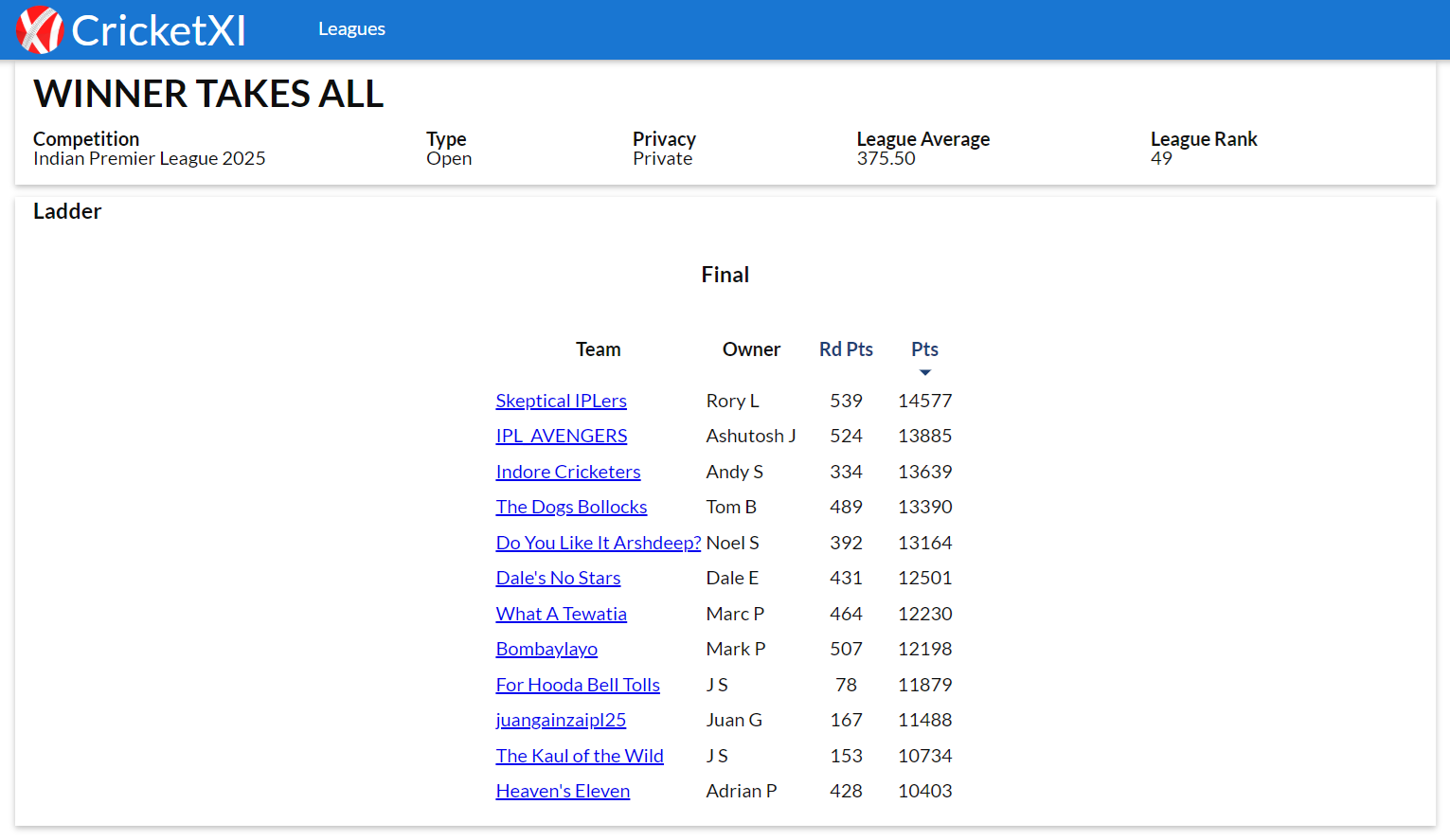Viewport: 1450px width, 840px height.
Task: Click the 10403 points value
Action: coord(924,791)
